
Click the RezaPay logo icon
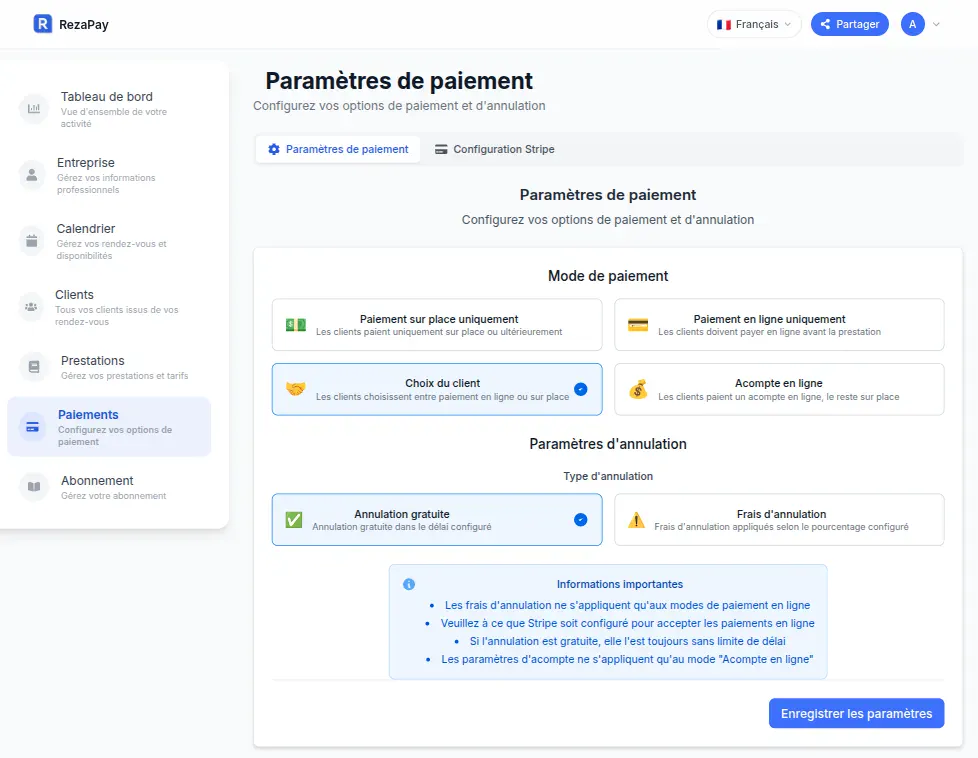point(42,24)
